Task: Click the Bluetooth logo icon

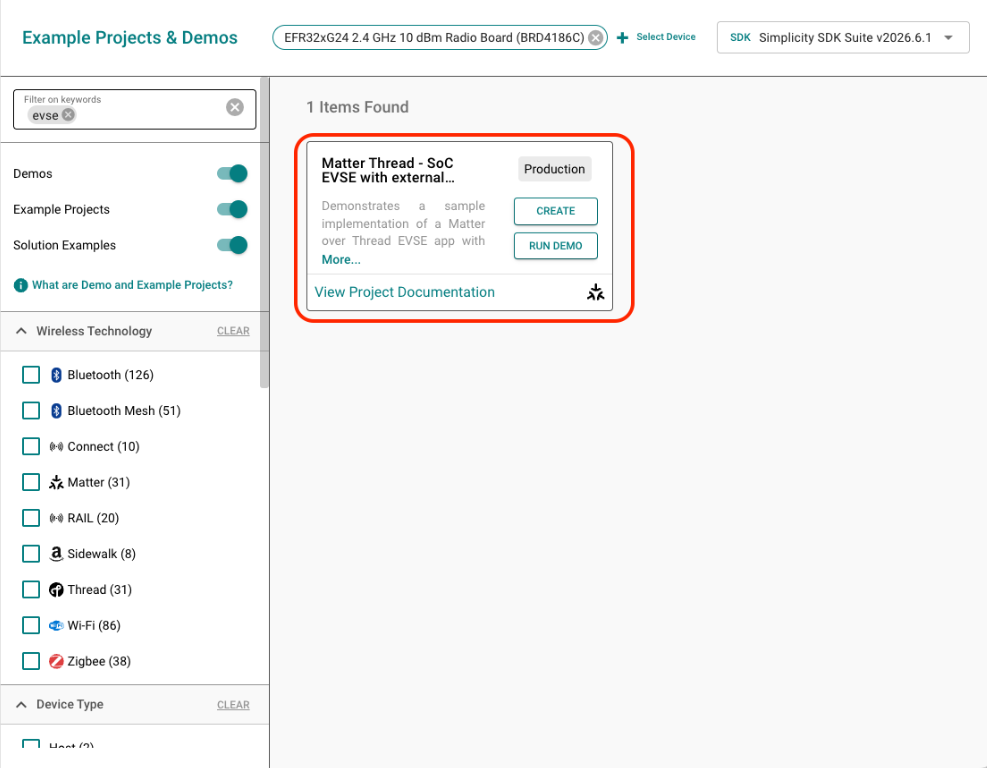Action: pyautogui.click(x=56, y=375)
